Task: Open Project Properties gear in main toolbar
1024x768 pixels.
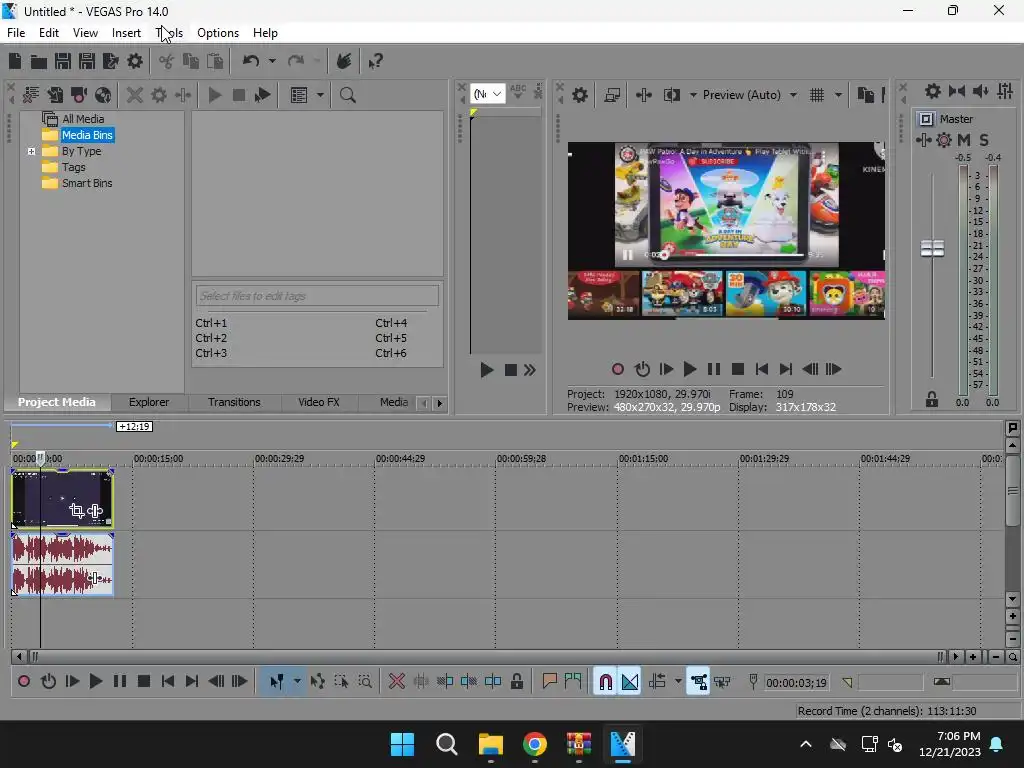Action: 135,61
